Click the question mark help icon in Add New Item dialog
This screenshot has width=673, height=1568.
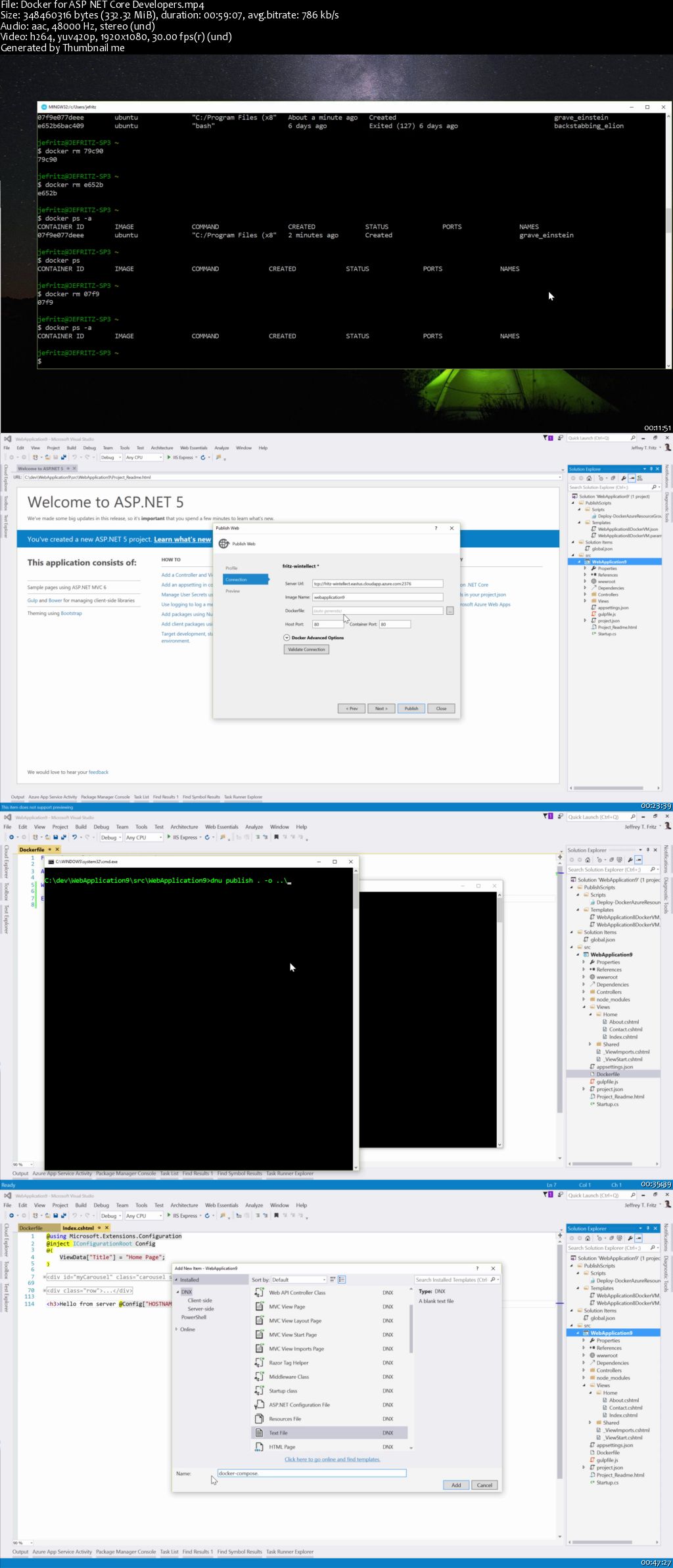coord(477,1268)
